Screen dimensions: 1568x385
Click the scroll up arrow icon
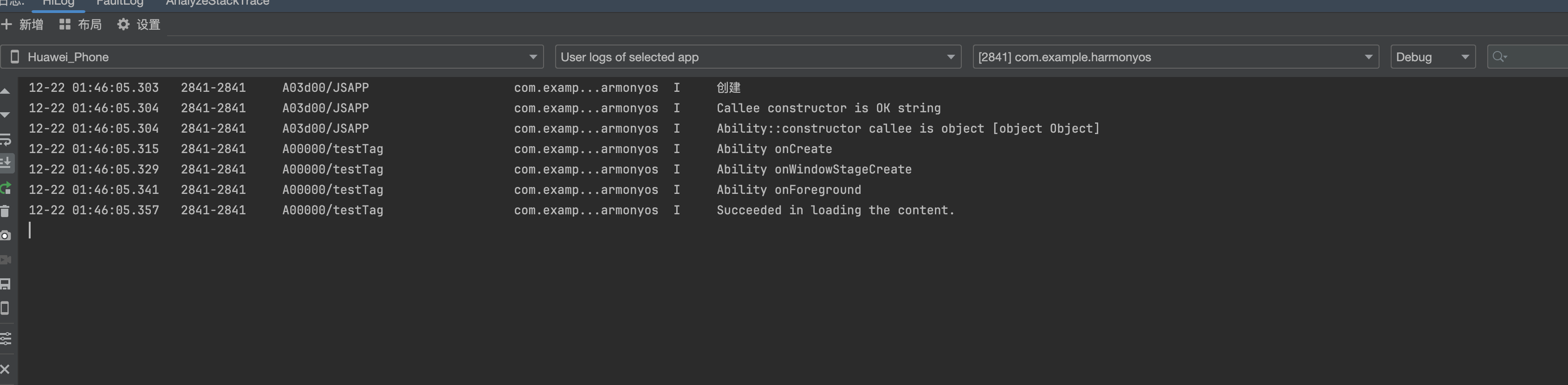(x=5, y=91)
